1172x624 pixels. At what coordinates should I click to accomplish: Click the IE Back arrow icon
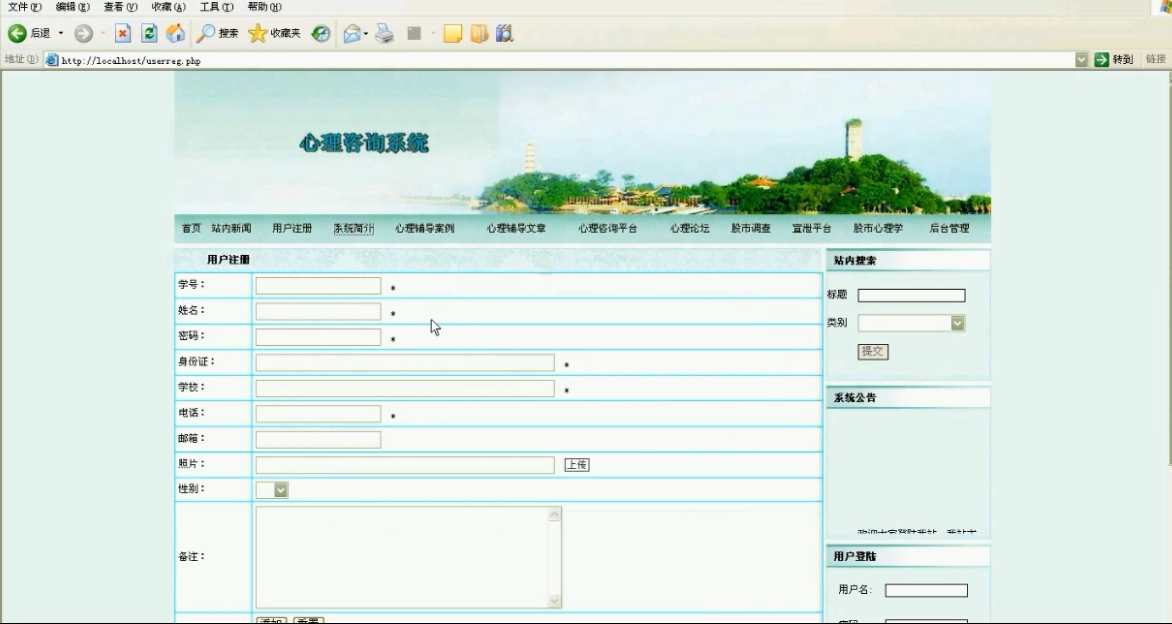[17, 33]
